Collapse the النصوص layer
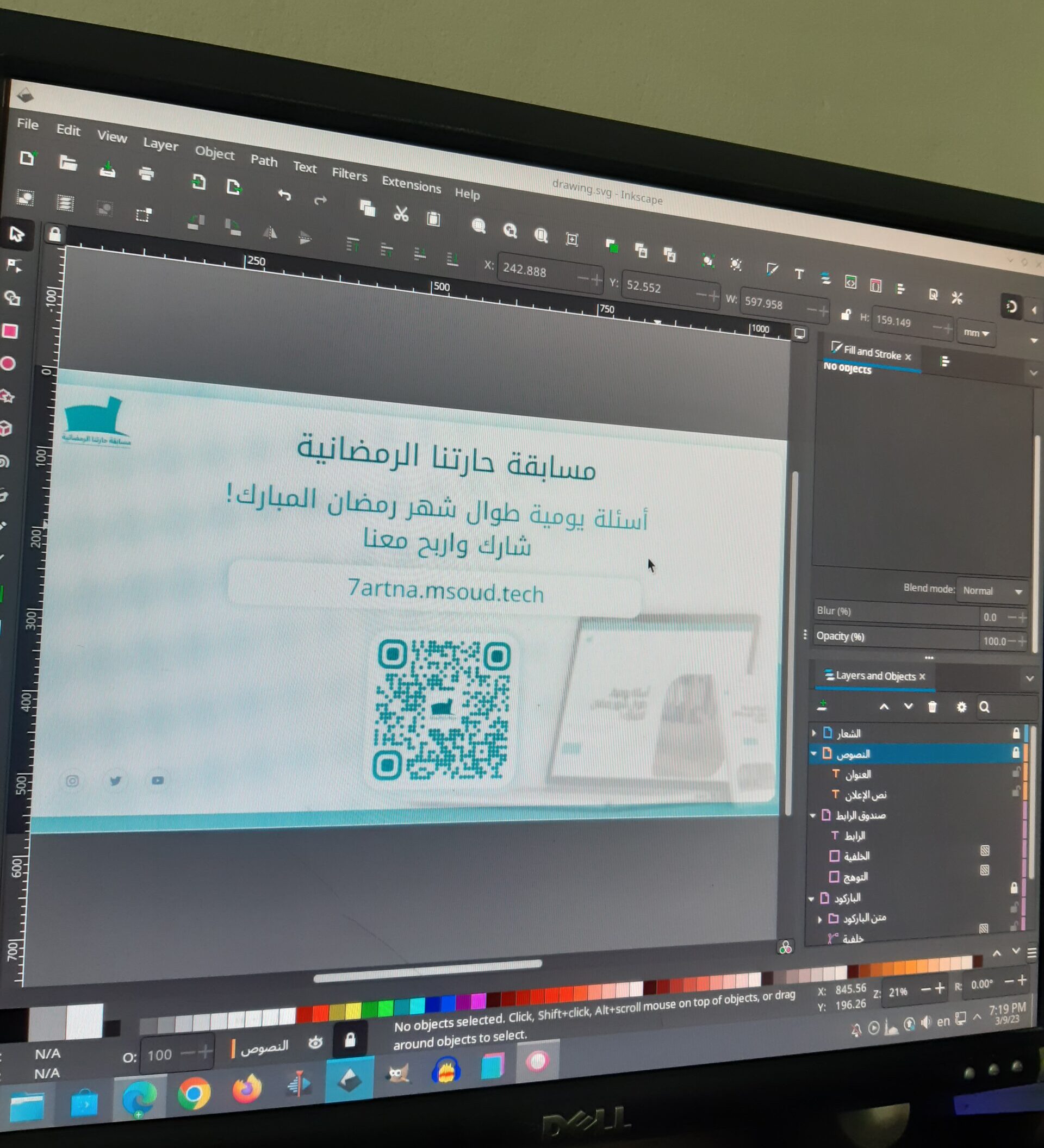Image resolution: width=1044 pixels, height=1148 pixels. (814, 753)
